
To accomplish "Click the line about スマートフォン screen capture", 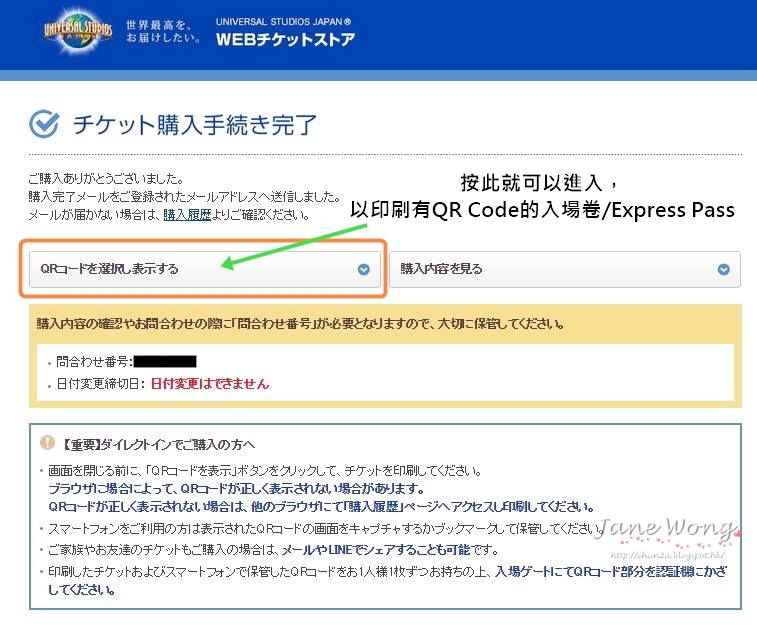I will pyautogui.click(x=326, y=528).
